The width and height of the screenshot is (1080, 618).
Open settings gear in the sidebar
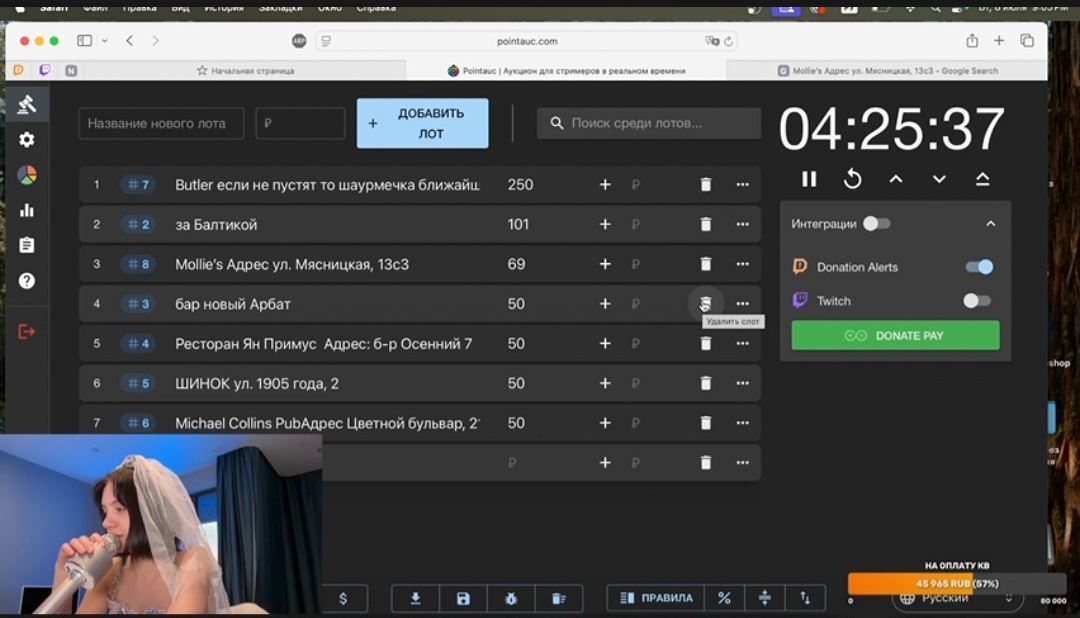click(27, 140)
